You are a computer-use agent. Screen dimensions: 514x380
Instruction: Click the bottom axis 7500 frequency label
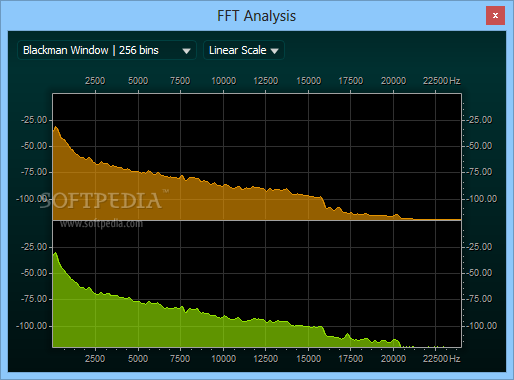pyautogui.click(x=180, y=359)
